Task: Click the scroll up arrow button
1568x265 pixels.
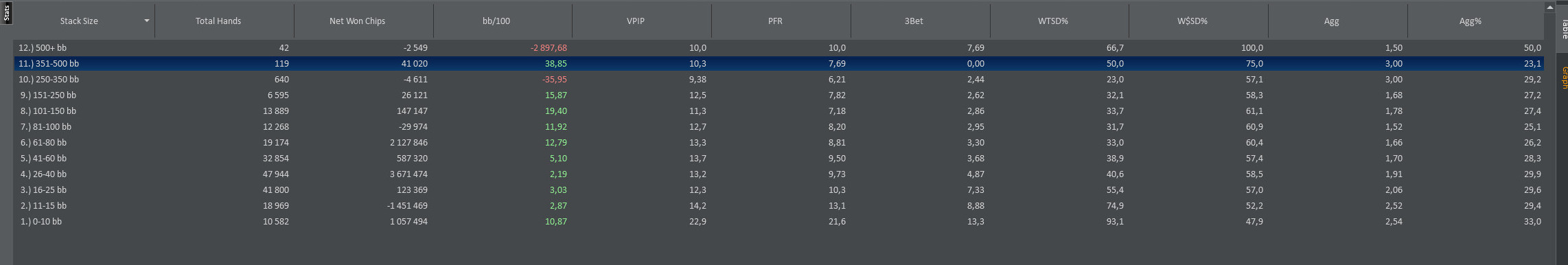Action: coord(1549,8)
